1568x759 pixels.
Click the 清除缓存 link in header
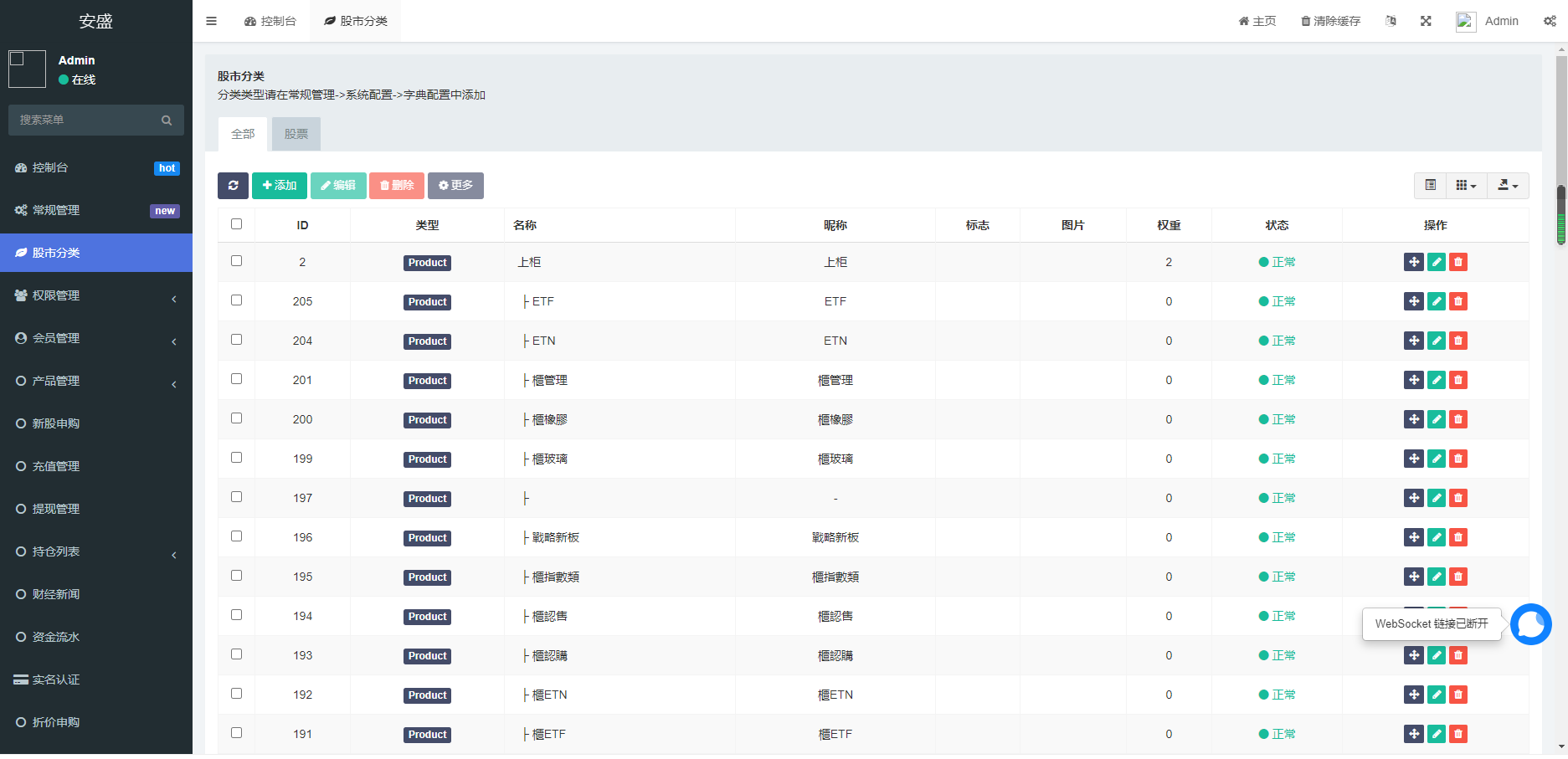pyautogui.click(x=1330, y=21)
